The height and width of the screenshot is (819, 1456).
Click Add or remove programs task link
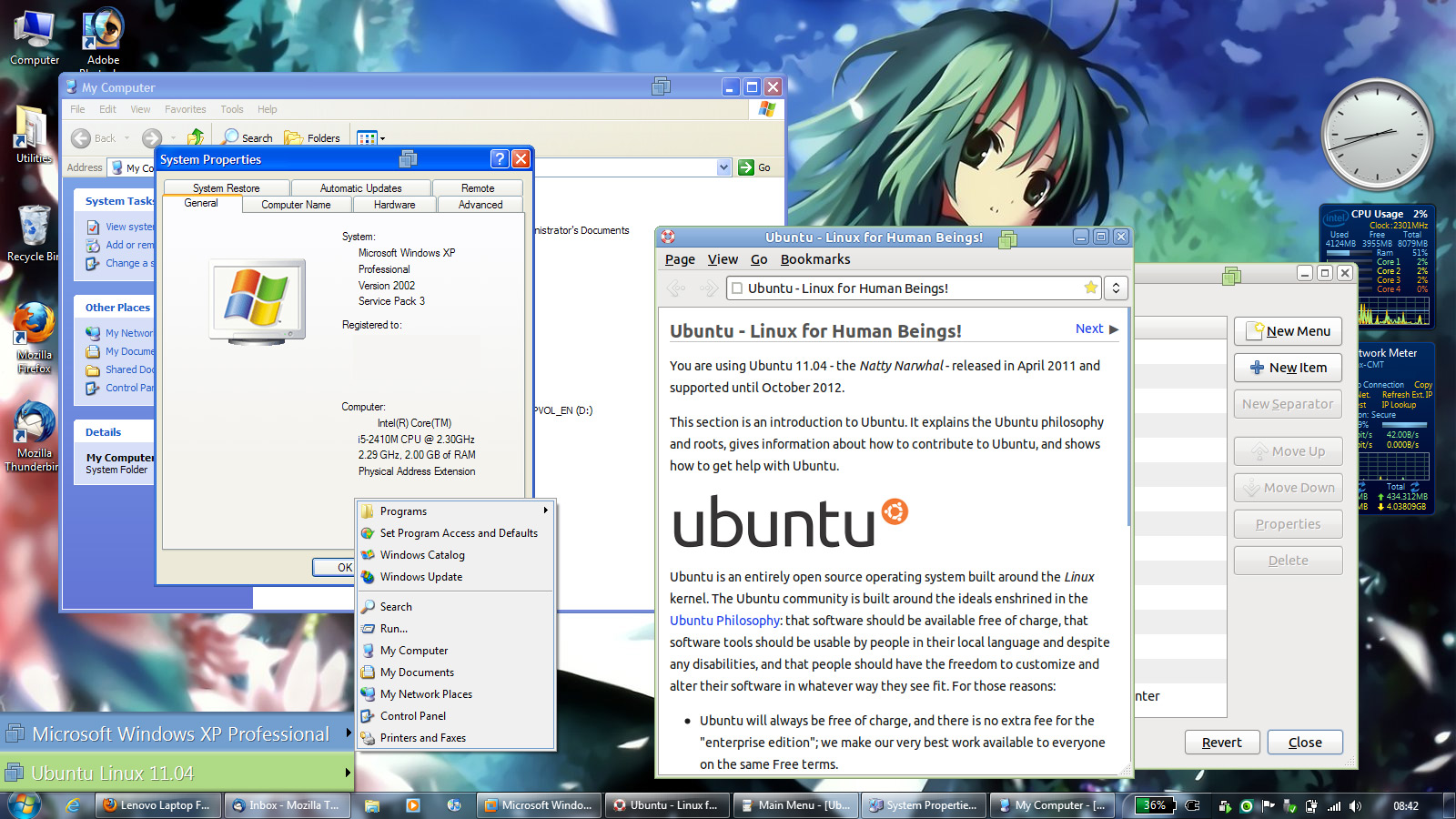pyautogui.click(x=121, y=245)
